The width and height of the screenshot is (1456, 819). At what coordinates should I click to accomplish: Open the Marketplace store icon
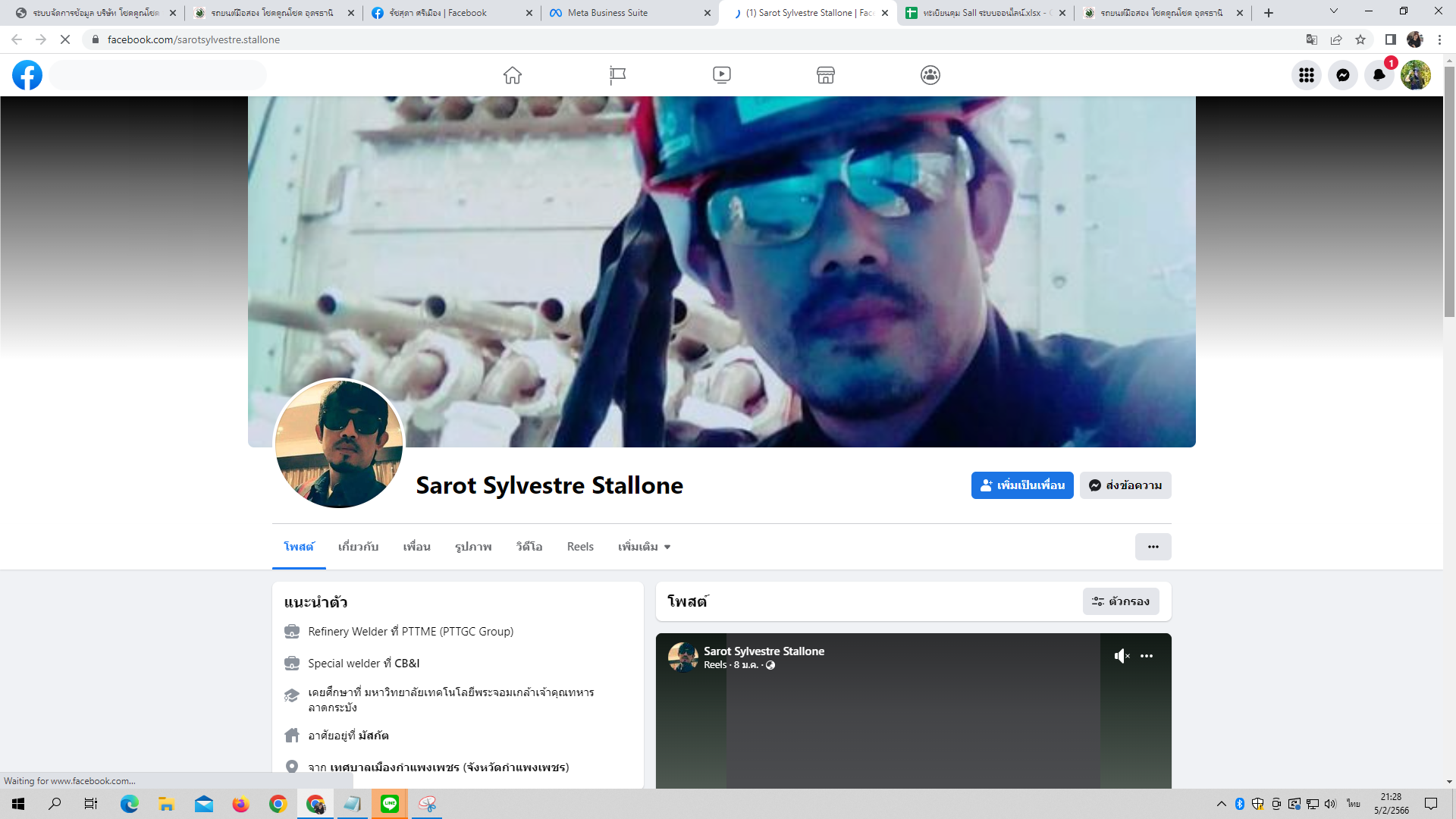click(x=826, y=75)
